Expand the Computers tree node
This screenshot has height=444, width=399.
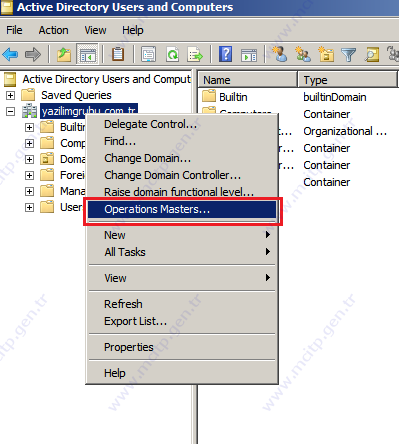(x=29, y=143)
